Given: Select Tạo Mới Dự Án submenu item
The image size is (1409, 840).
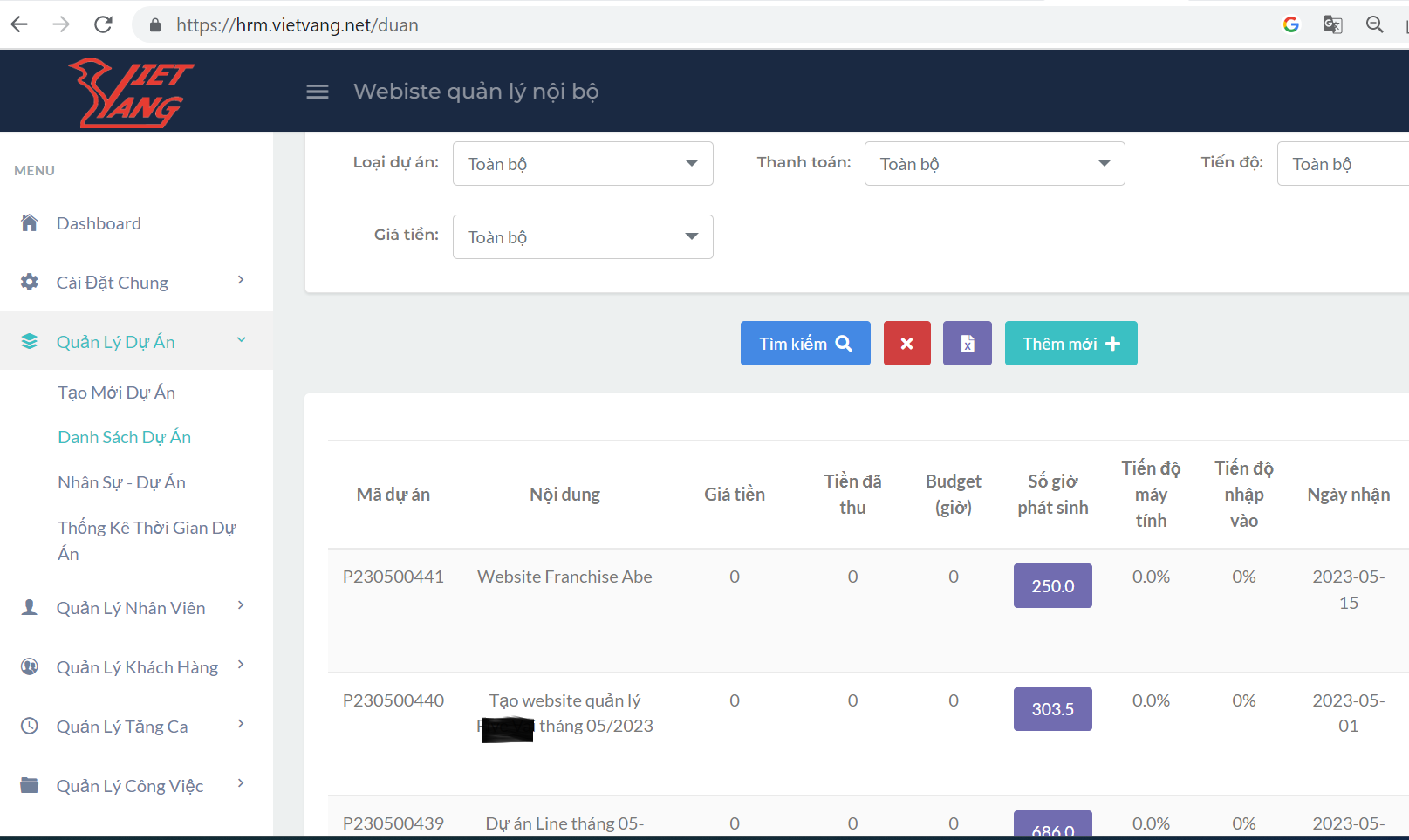Looking at the screenshot, I should click(x=117, y=393).
